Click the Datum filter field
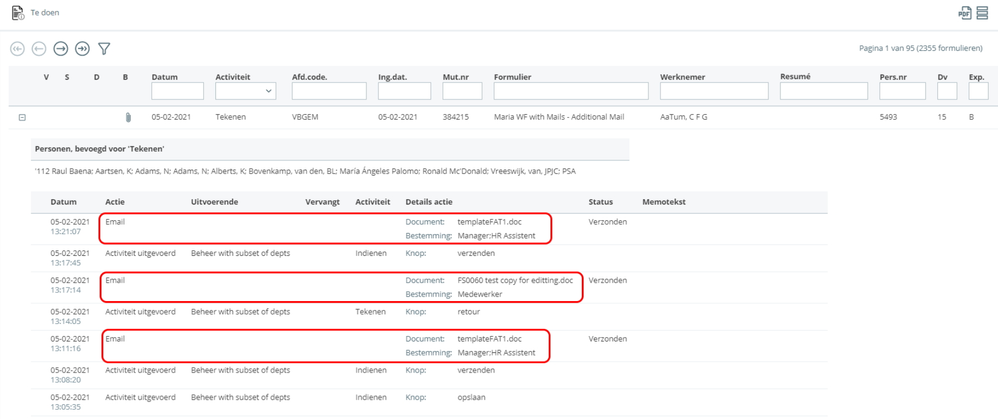Screen dimensions: 998x419 point(177,91)
